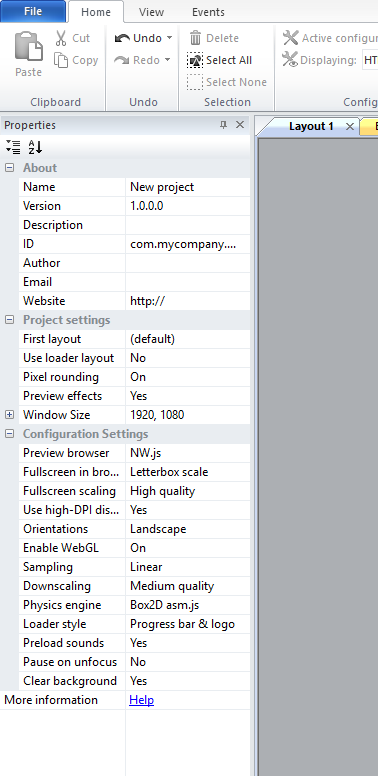Change the Preload sounds value Yes

coord(188,643)
